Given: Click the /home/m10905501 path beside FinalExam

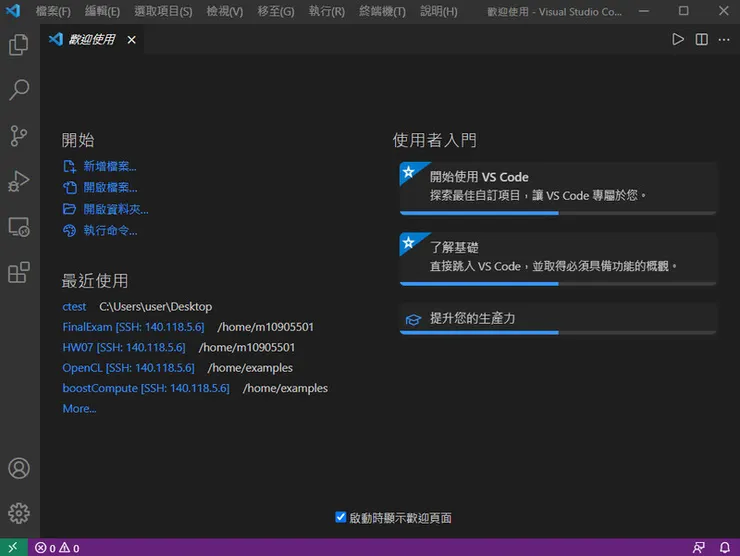Looking at the screenshot, I should click(266, 327).
